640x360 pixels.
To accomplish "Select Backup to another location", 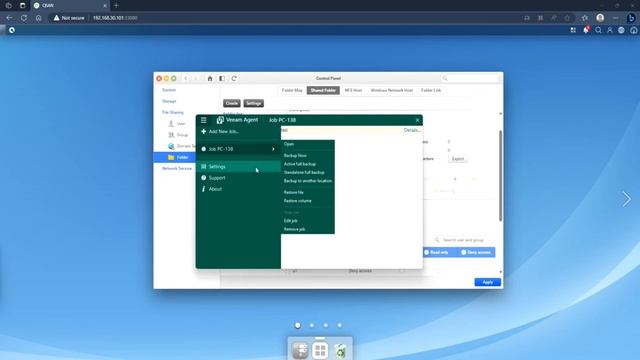I will click(x=308, y=181).
